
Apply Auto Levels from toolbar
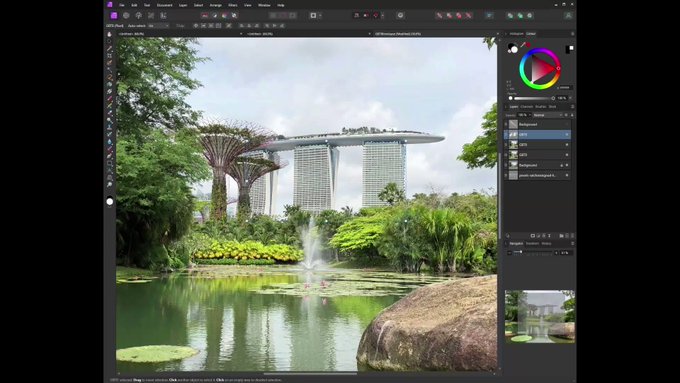pos(205,15)
